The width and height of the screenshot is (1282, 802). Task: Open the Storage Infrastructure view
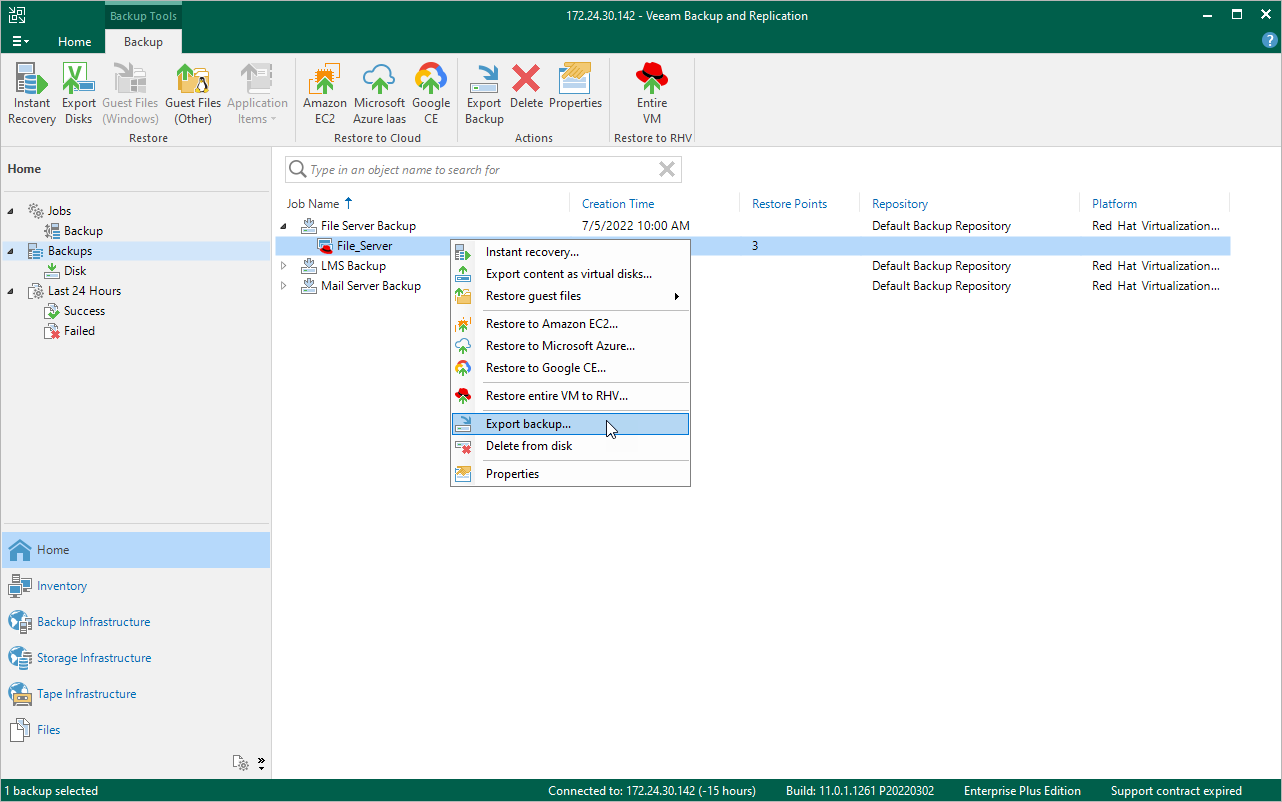coord(136,658)
